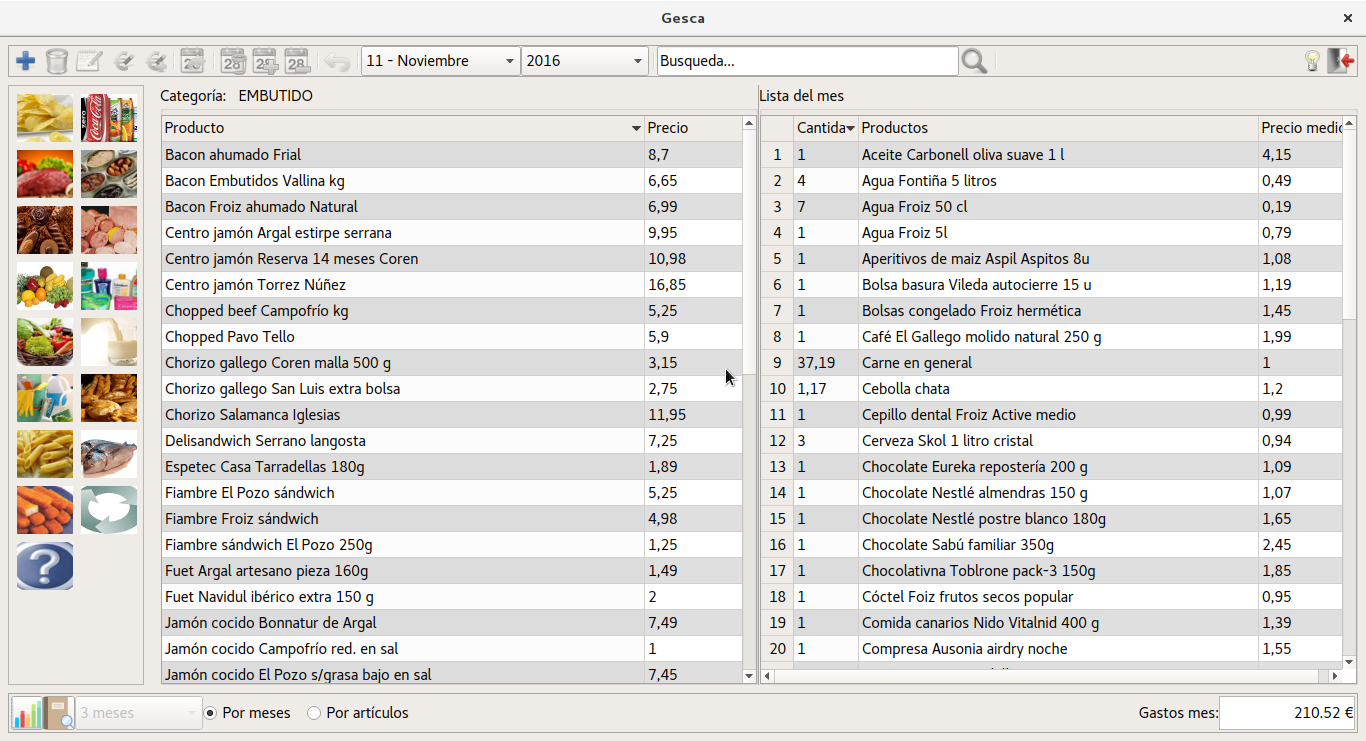Select 'Cerveza Skol 1 litro cristal' row

click(x=1056, y=441)
